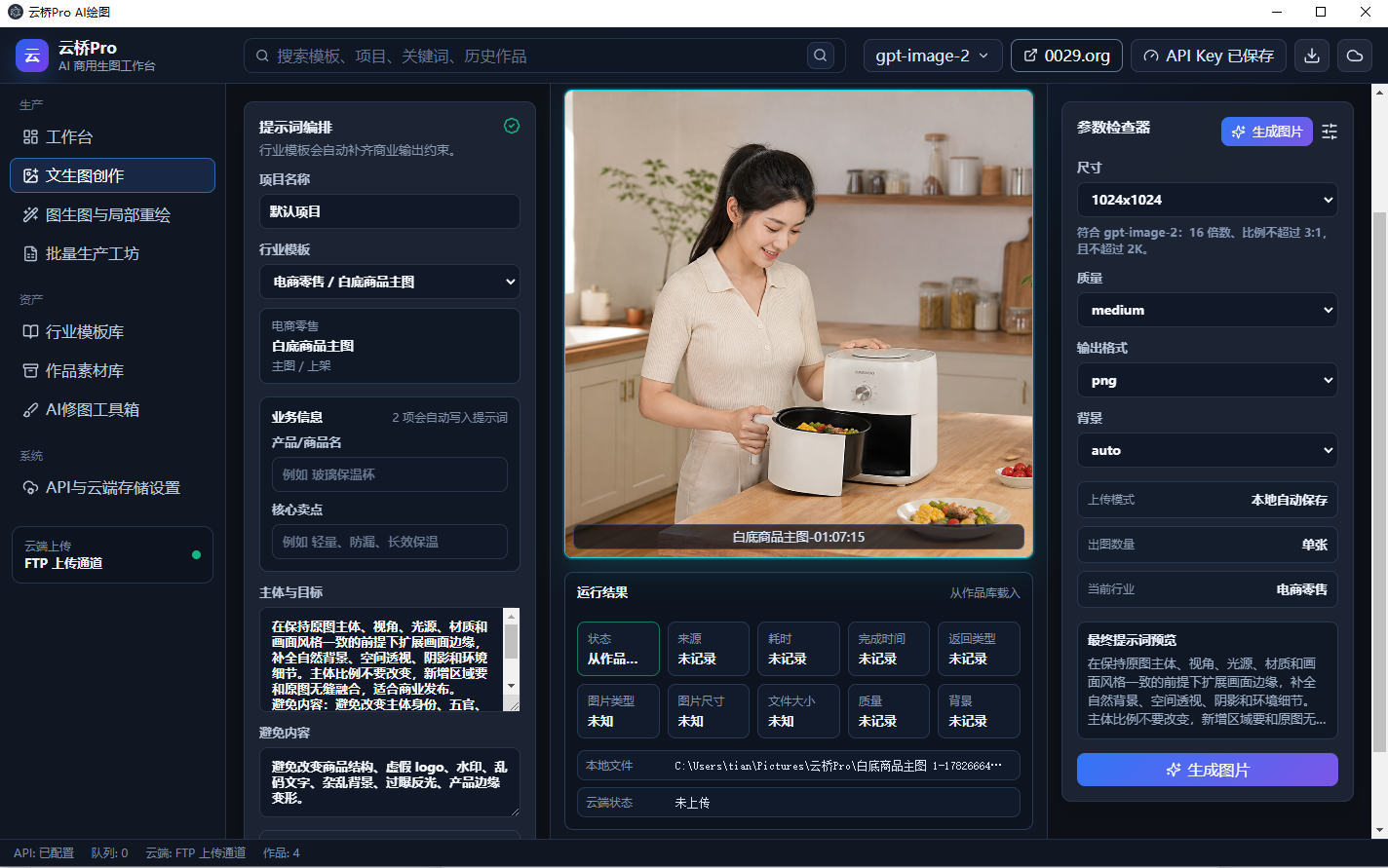Click the main window vertical scrollbar
1388x868 pixels.
click(x=1379, y=480)
